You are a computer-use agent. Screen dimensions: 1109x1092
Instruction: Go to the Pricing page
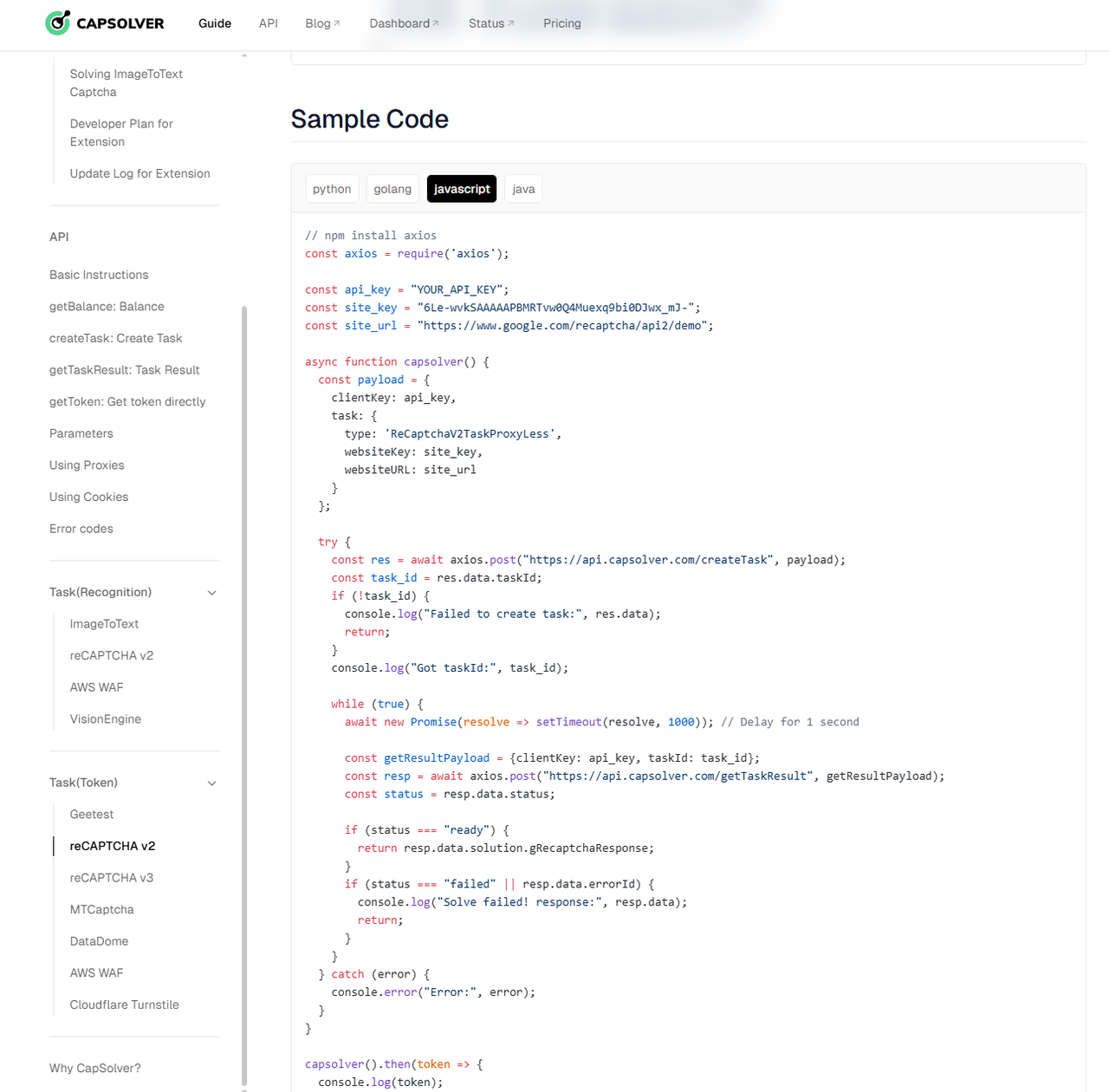pyautogui.click(x=562, y=23)
